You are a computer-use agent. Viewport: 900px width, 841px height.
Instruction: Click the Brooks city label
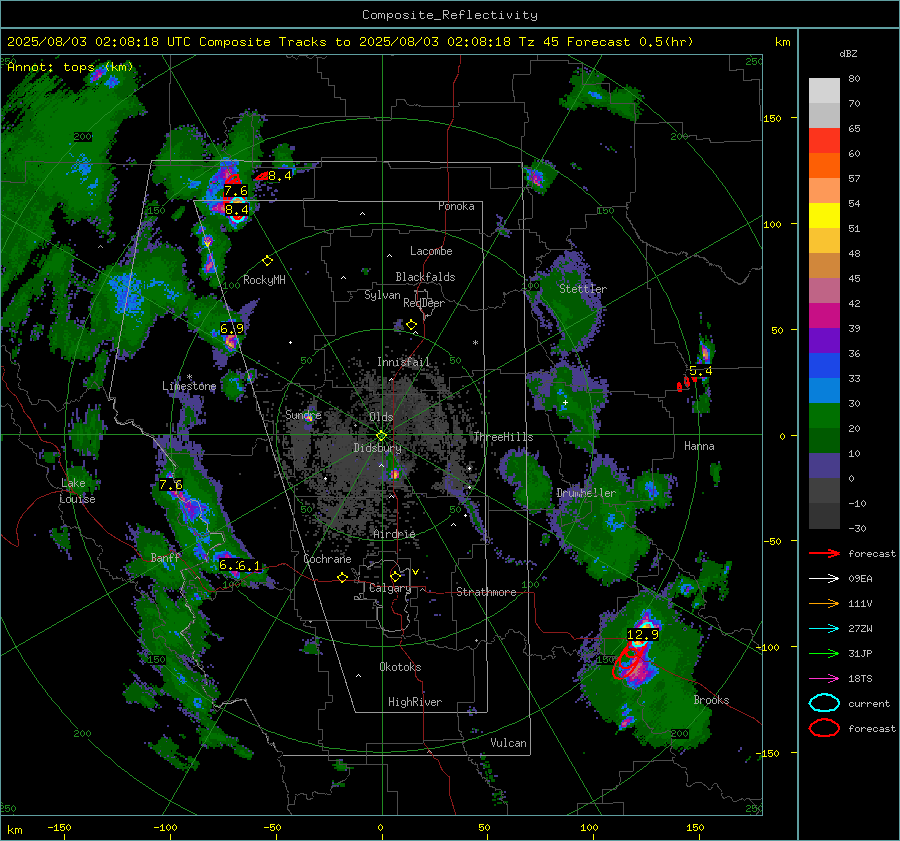(711, 700)
